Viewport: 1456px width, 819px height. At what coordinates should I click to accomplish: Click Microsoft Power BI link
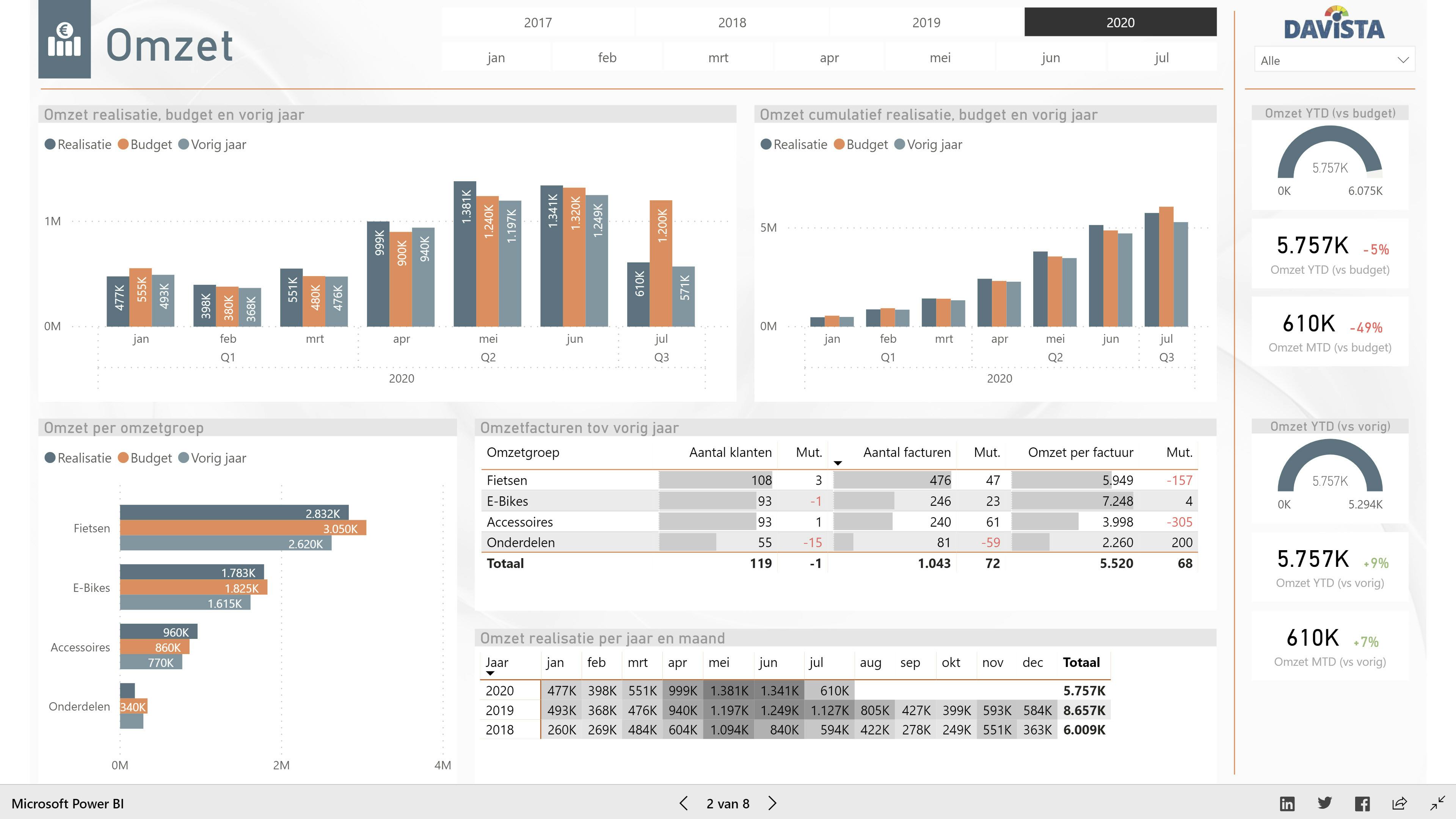[67, 803]
